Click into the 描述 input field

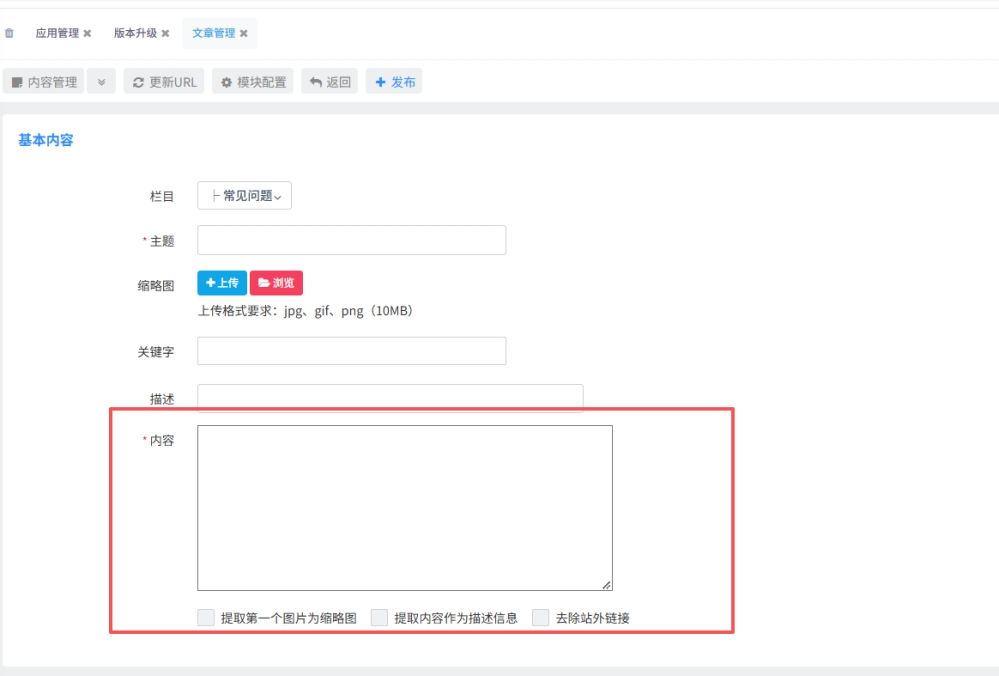point(390,398)
